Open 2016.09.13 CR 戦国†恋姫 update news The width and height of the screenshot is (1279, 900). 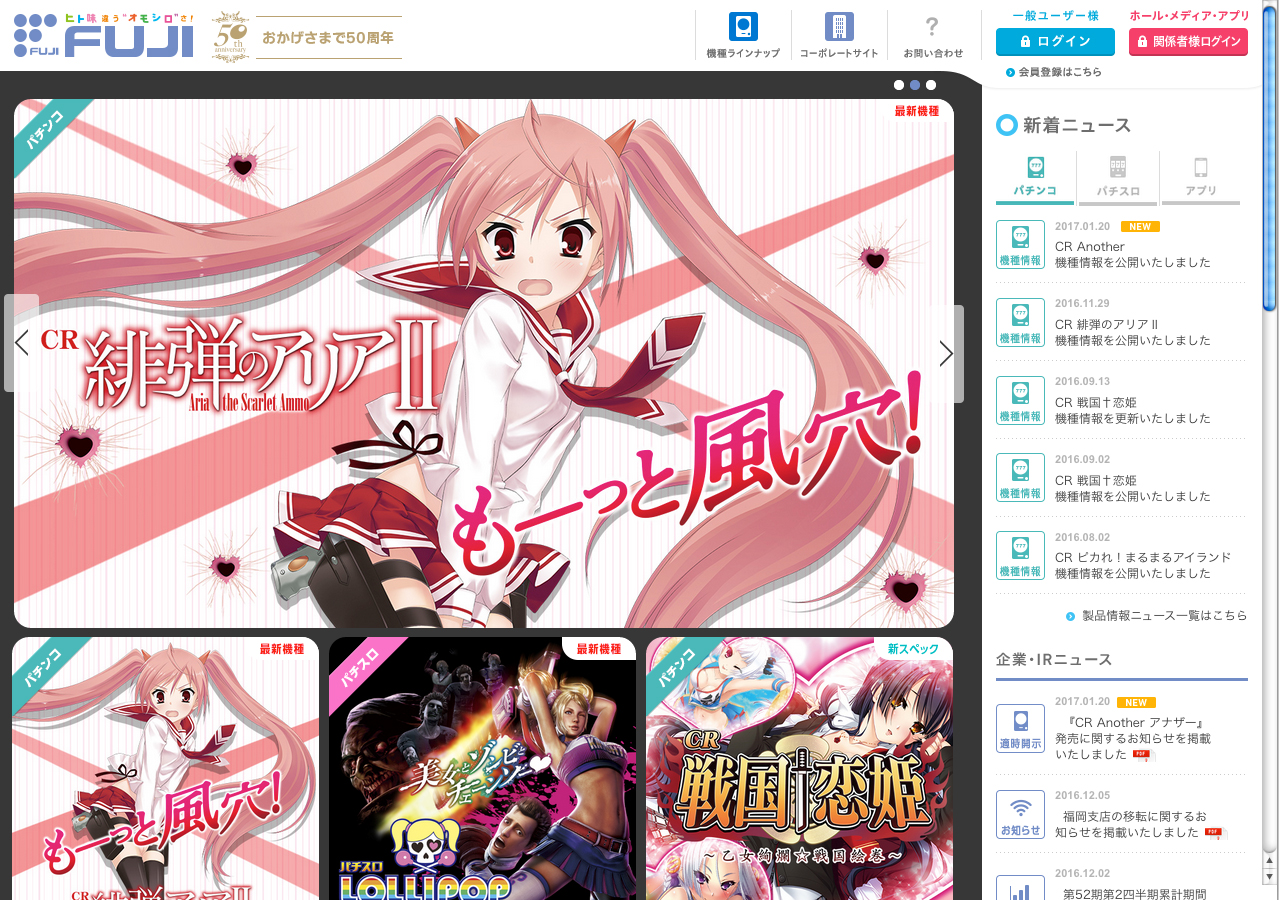(1133, 410)
